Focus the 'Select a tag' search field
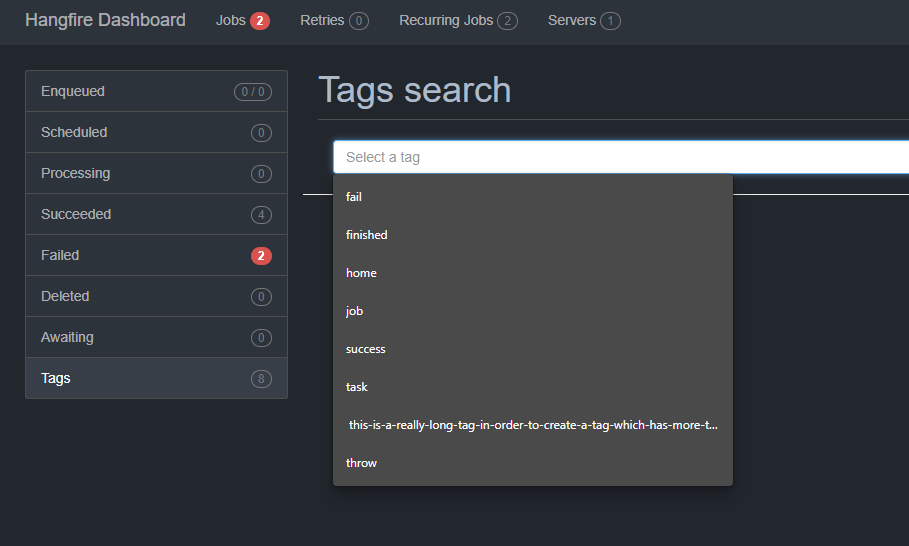 point(621,157)
